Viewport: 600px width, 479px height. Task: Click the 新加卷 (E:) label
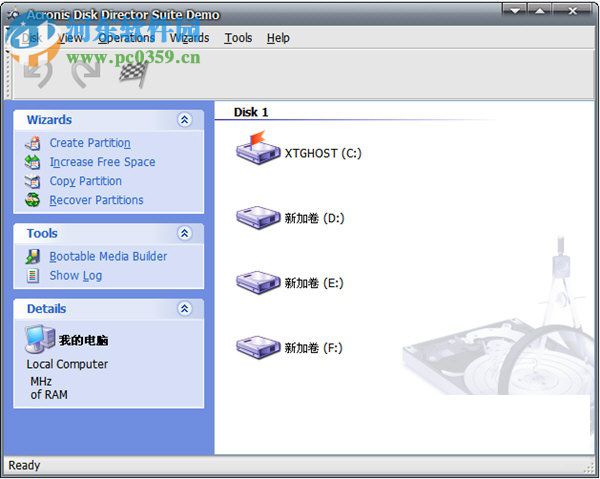tap(314, 283)
